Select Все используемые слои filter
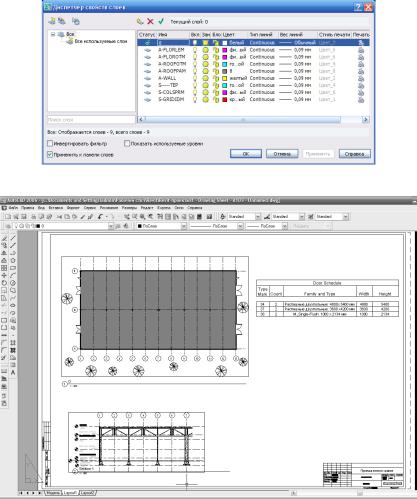 click(101, 41)
